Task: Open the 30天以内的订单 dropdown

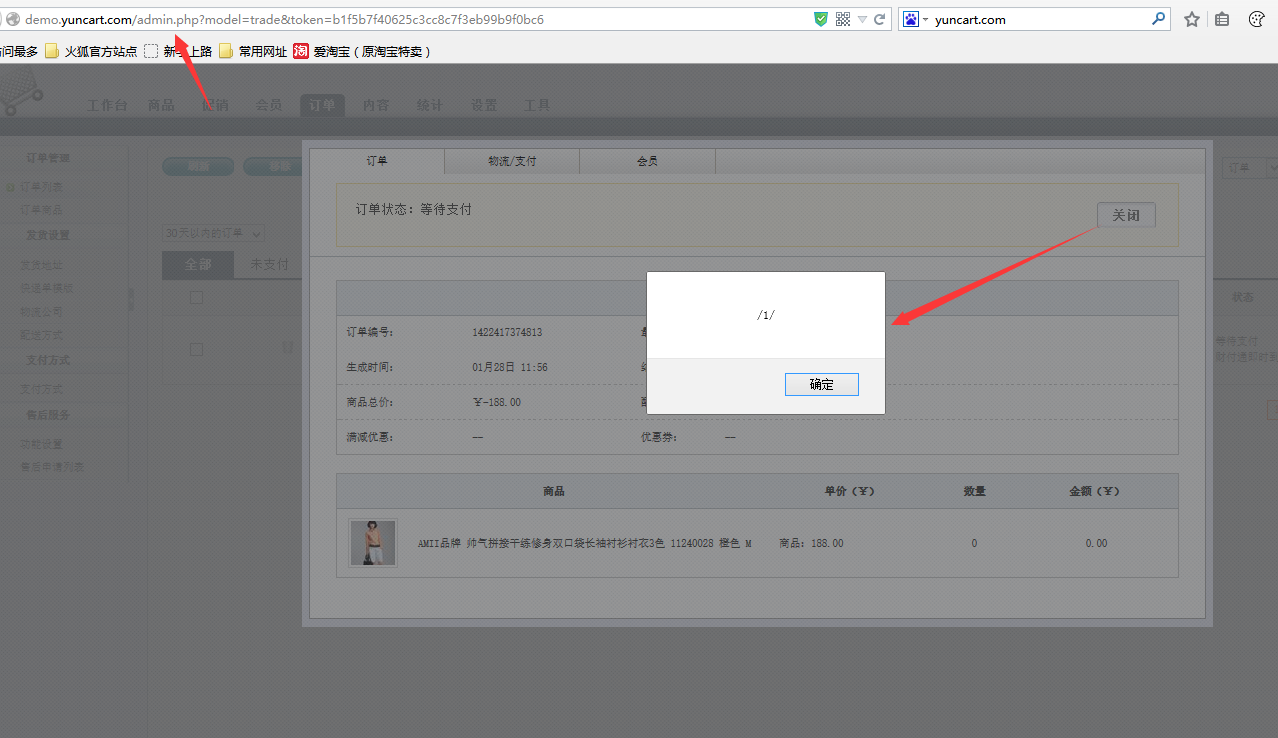Action: pos(213,233)
